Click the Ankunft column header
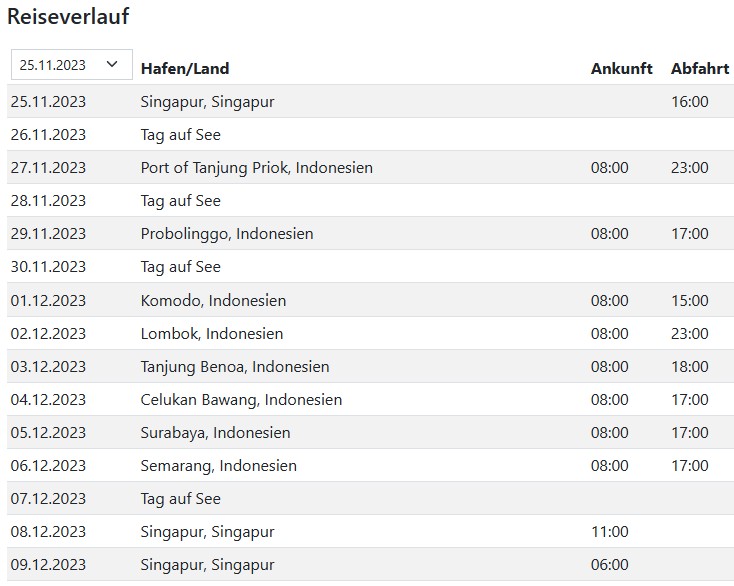The height and width of the screenshot is (586, 734). tap(621, 69)
